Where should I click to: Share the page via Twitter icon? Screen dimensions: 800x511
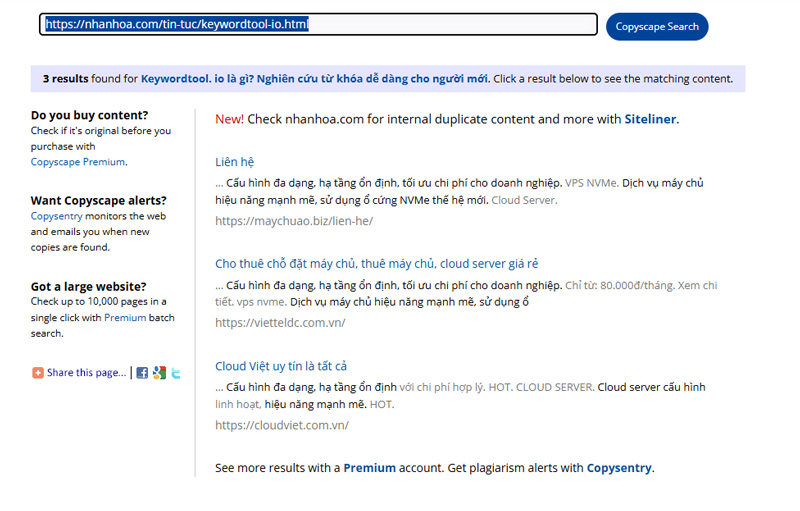(x=176, y=373)
